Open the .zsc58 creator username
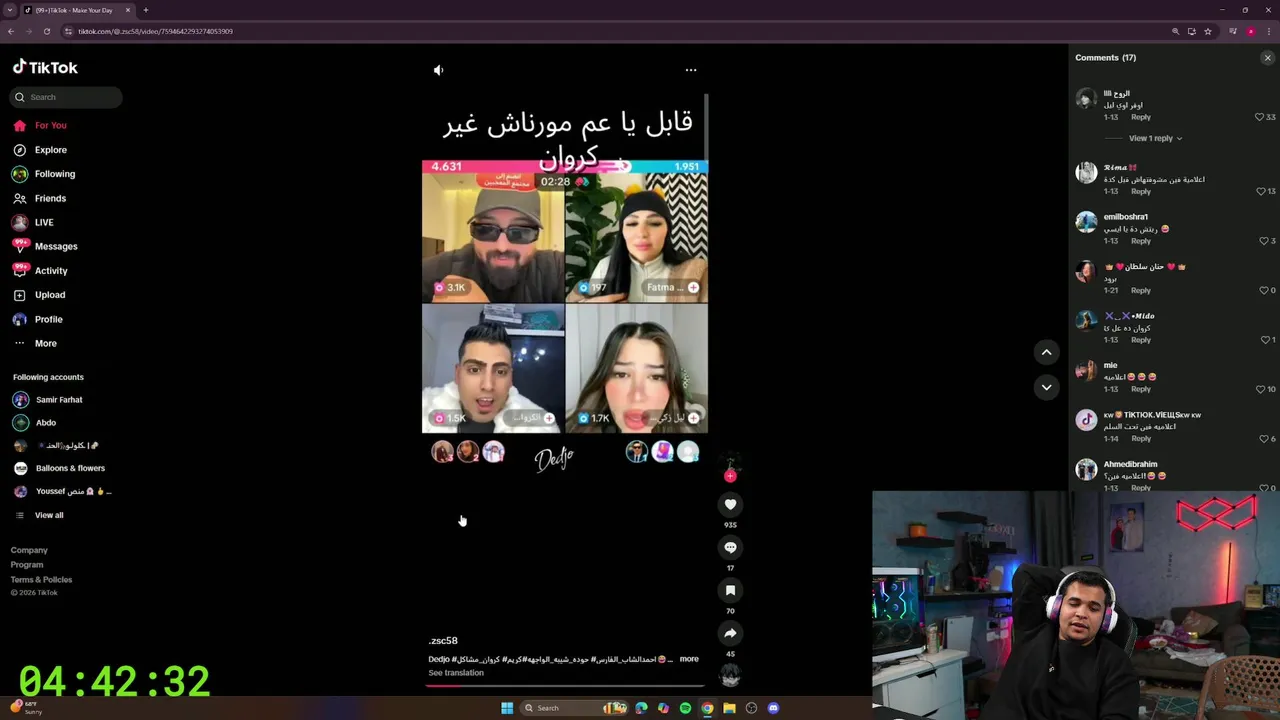1280x720 pixels. 443,641
